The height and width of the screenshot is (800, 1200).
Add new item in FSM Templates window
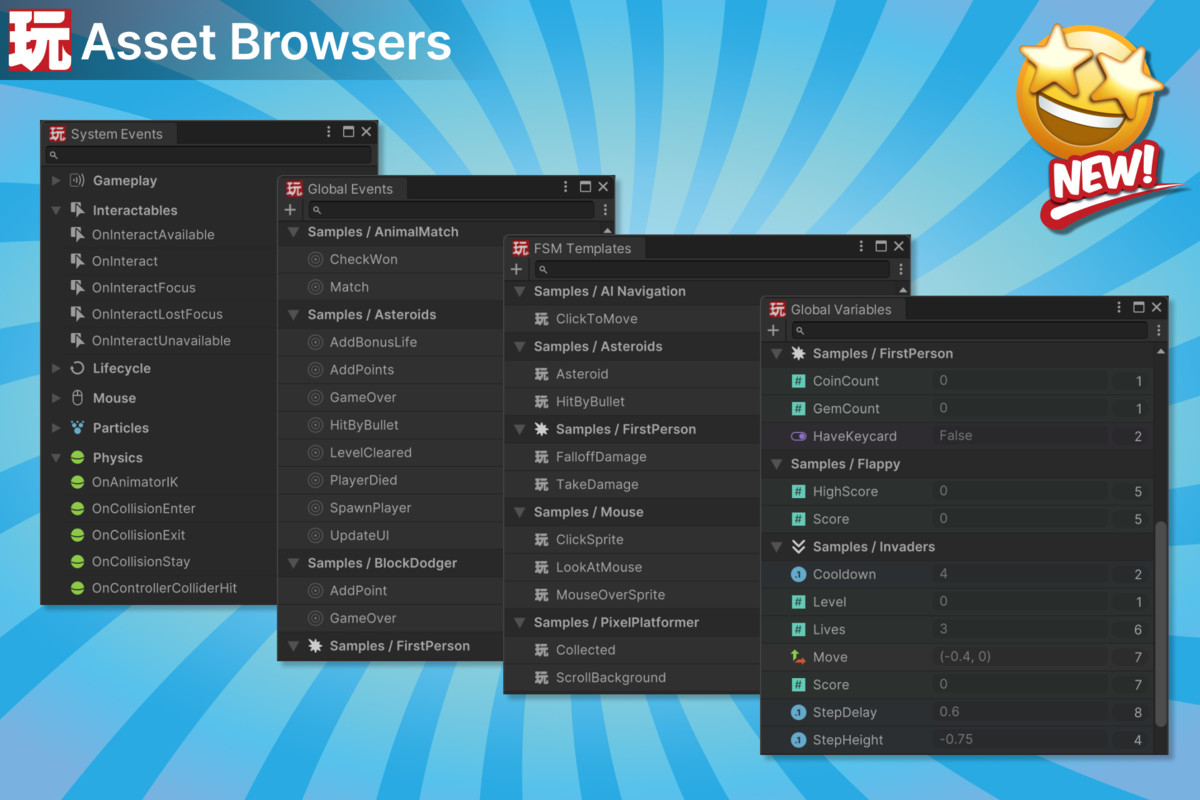coord(516,270)
